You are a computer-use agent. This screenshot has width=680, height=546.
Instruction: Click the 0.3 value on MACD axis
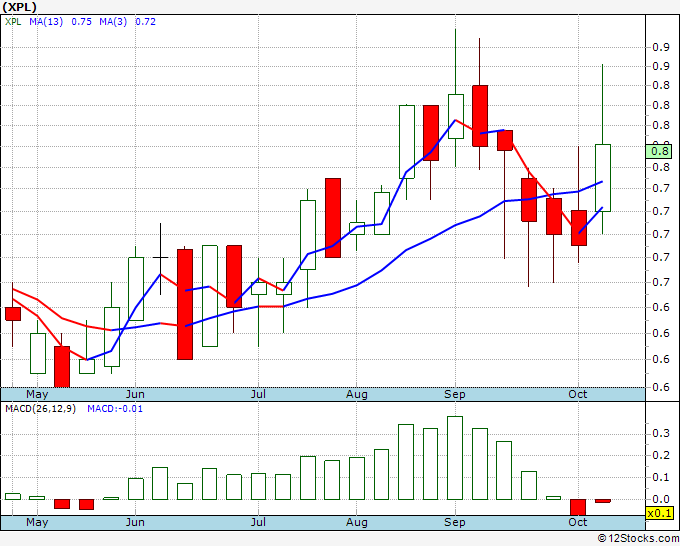click(x=659, y=433)
